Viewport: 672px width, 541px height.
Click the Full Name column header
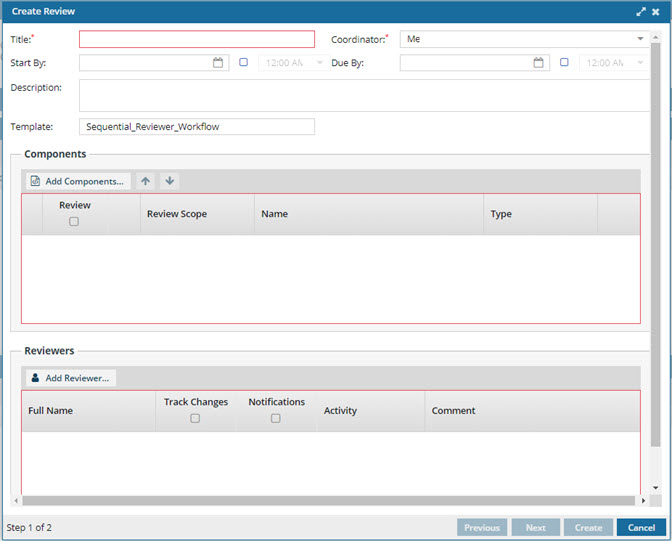click(x=88, y=411)
